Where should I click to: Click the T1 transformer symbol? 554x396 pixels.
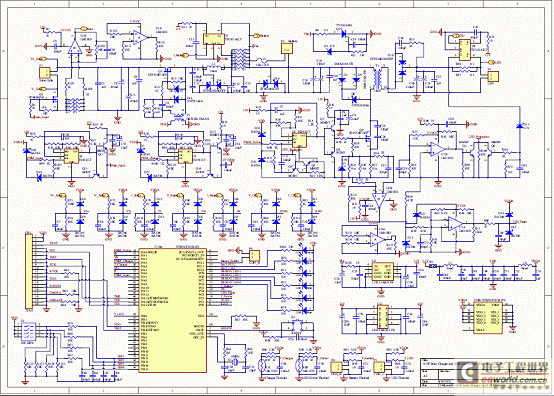coord(380,78)
